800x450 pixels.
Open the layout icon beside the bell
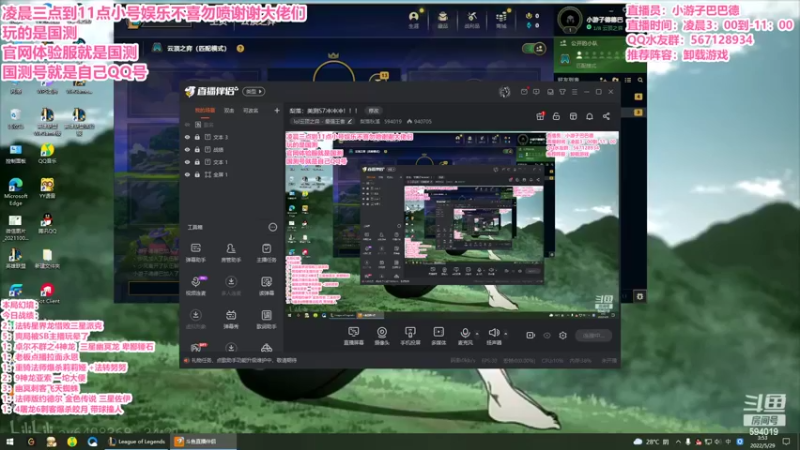[573, 116]
